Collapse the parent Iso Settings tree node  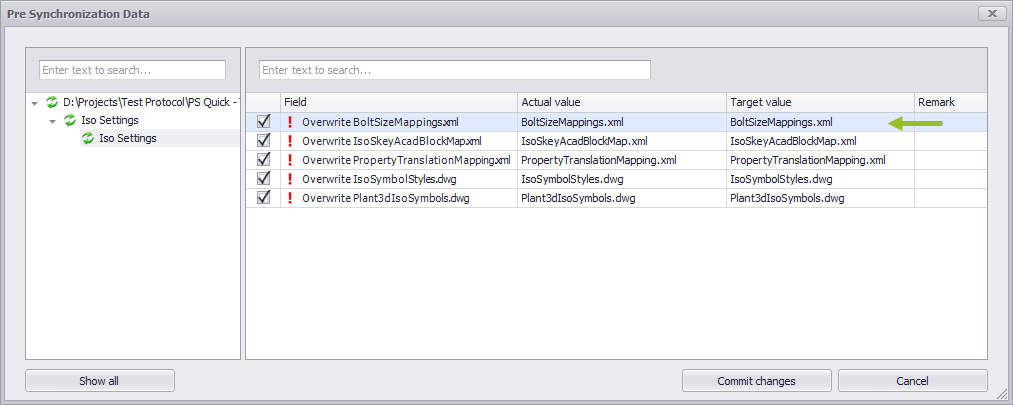[52, 121]
